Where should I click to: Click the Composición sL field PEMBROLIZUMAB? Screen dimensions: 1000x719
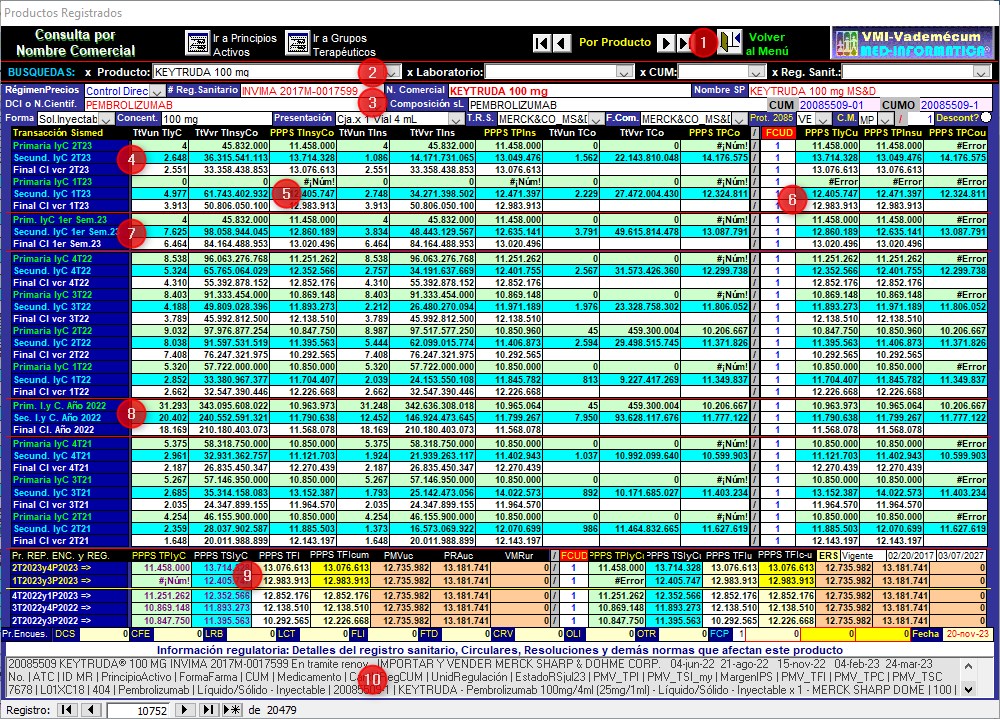(617, 105)
